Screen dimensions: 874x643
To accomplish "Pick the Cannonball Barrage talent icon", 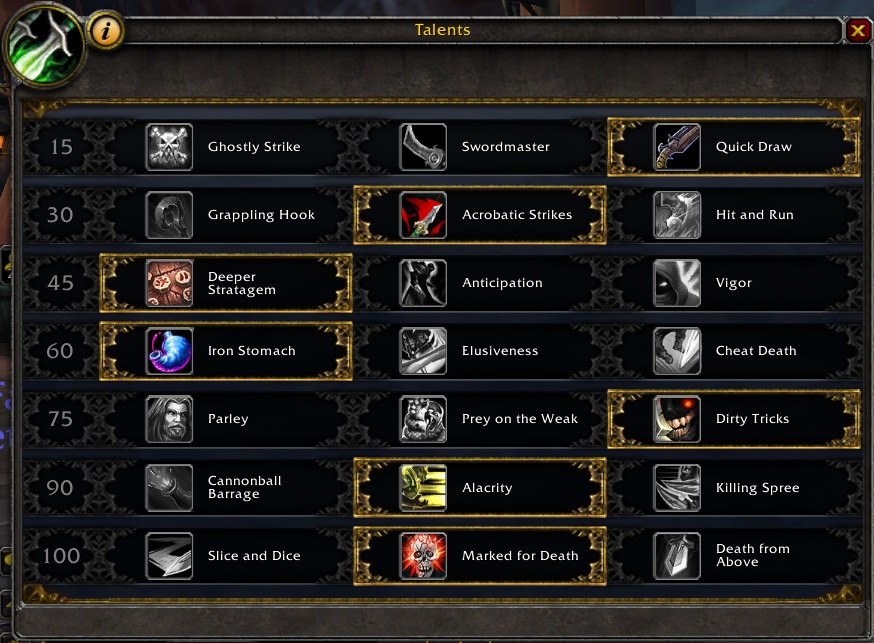I will coord(169,488).
